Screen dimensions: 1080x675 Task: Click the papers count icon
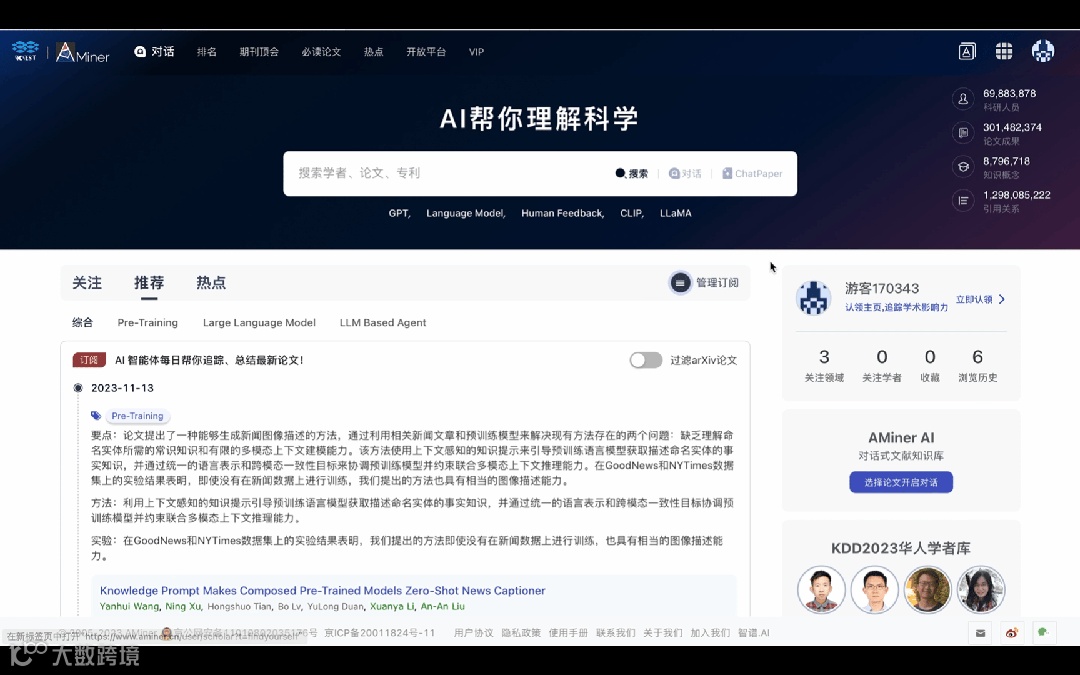[963, 132]
